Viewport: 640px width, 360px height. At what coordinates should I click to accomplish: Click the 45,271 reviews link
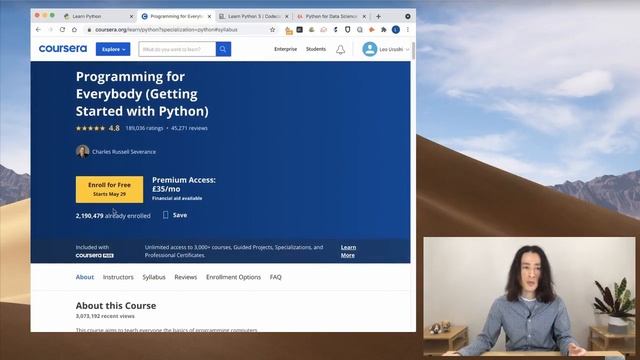[x=189, y=128]
